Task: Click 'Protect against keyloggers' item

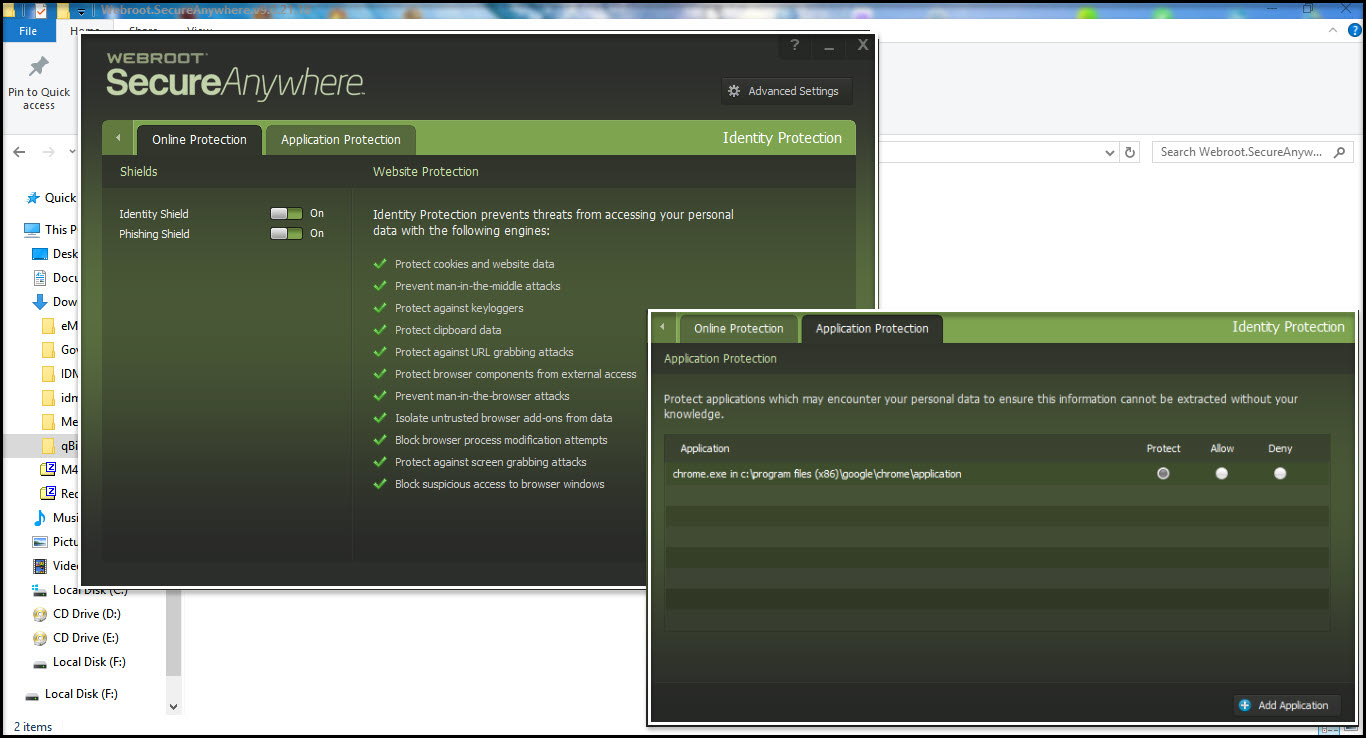Action: (x=459, y=308)
